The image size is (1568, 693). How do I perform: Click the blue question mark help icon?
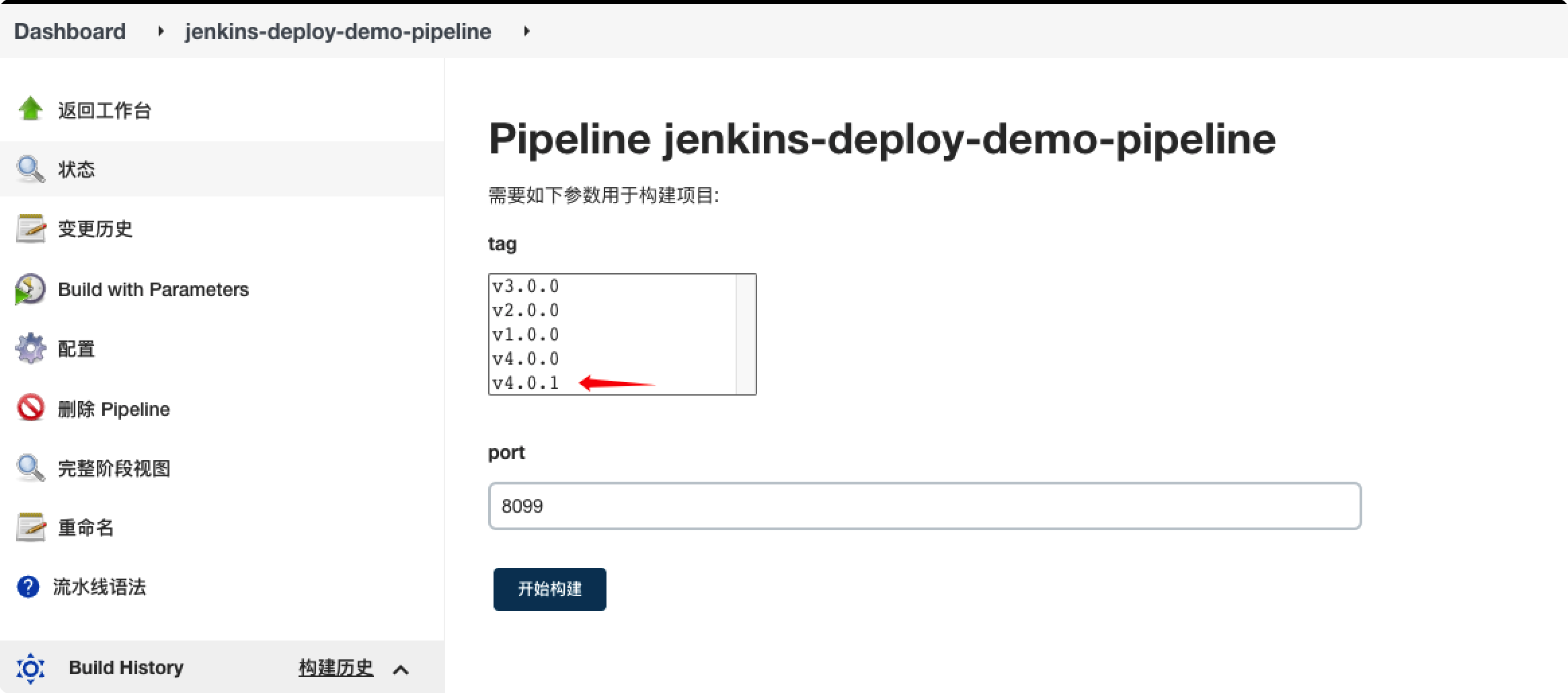click(28, 587)
